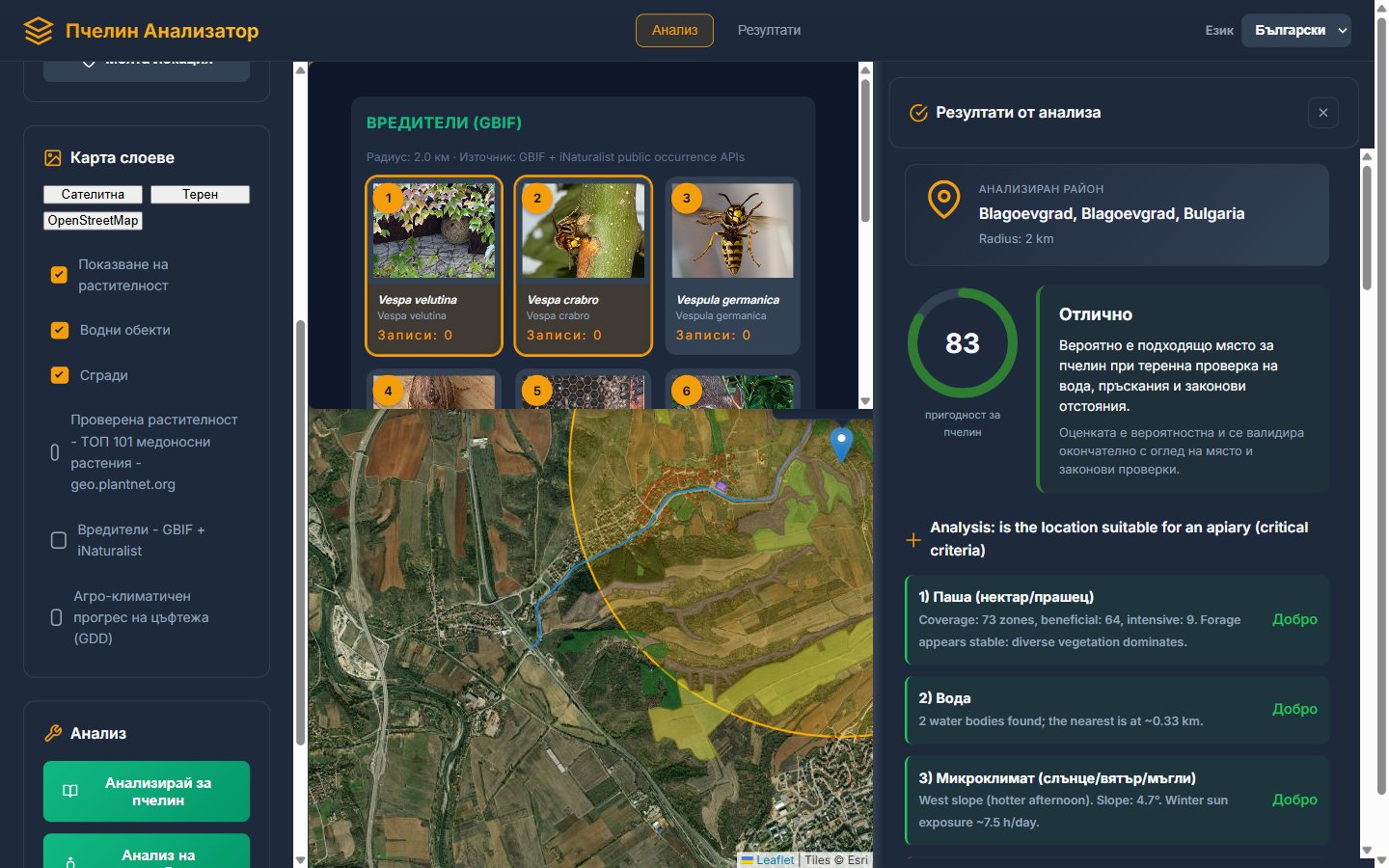1389x868 pixels.
Task: Enable Вредители - GBIF + iNaturalist checkbox
Action: click(59, 540)
